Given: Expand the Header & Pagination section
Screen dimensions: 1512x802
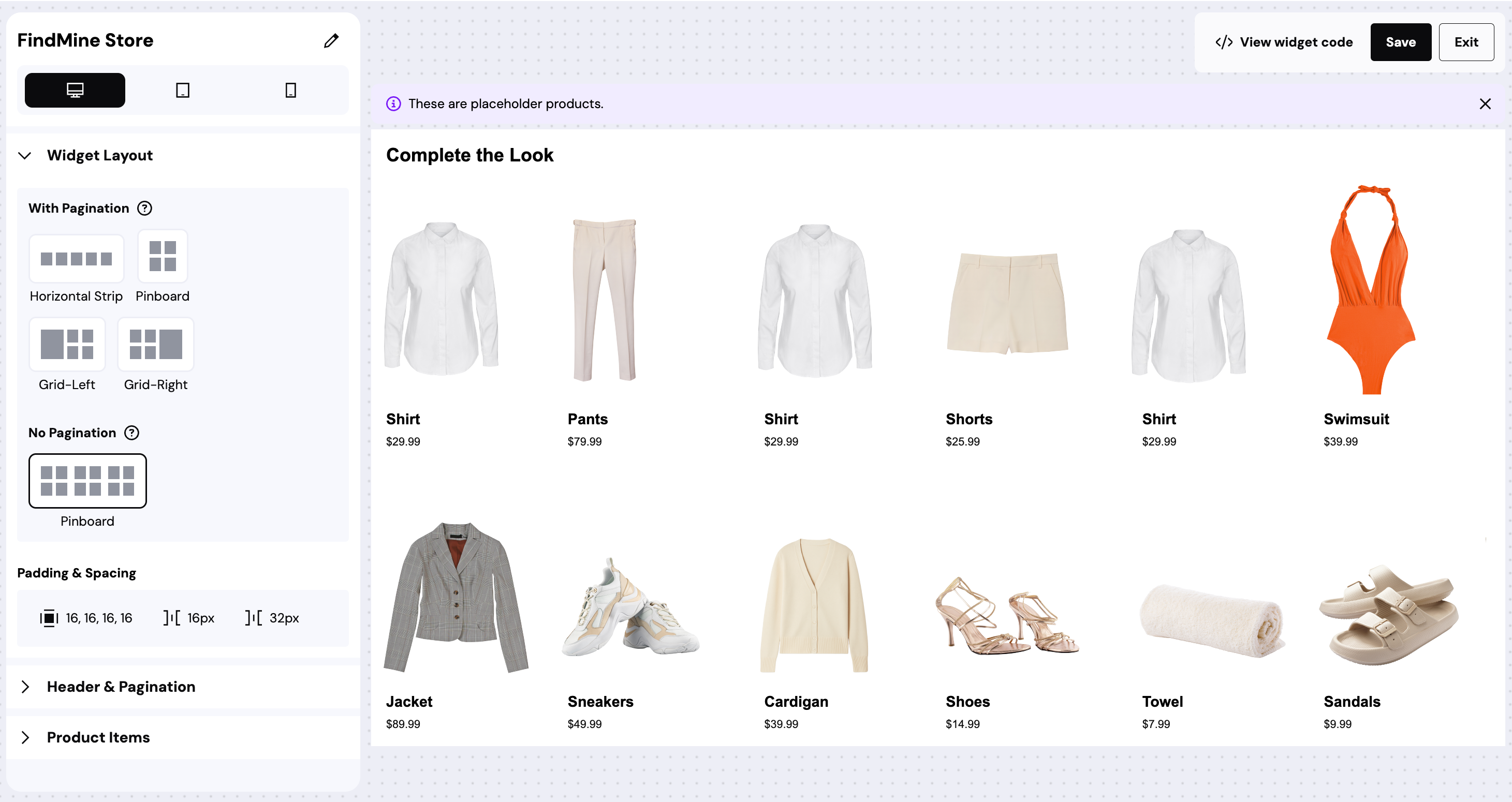Looking at the screenshot, I should click(25, 687).
